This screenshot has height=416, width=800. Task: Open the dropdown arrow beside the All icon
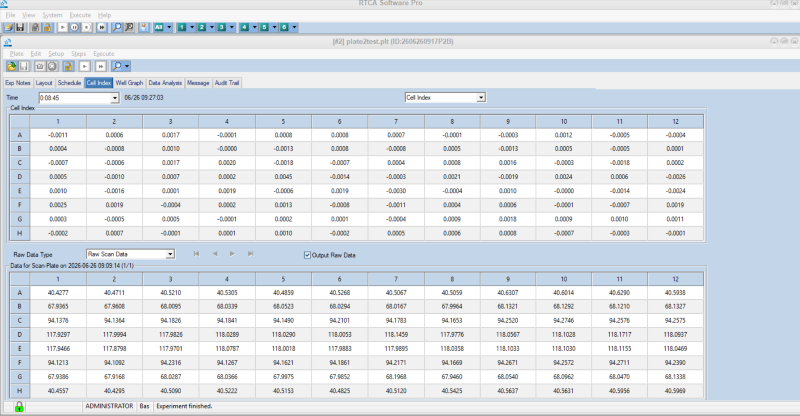[x=169, y=27]
